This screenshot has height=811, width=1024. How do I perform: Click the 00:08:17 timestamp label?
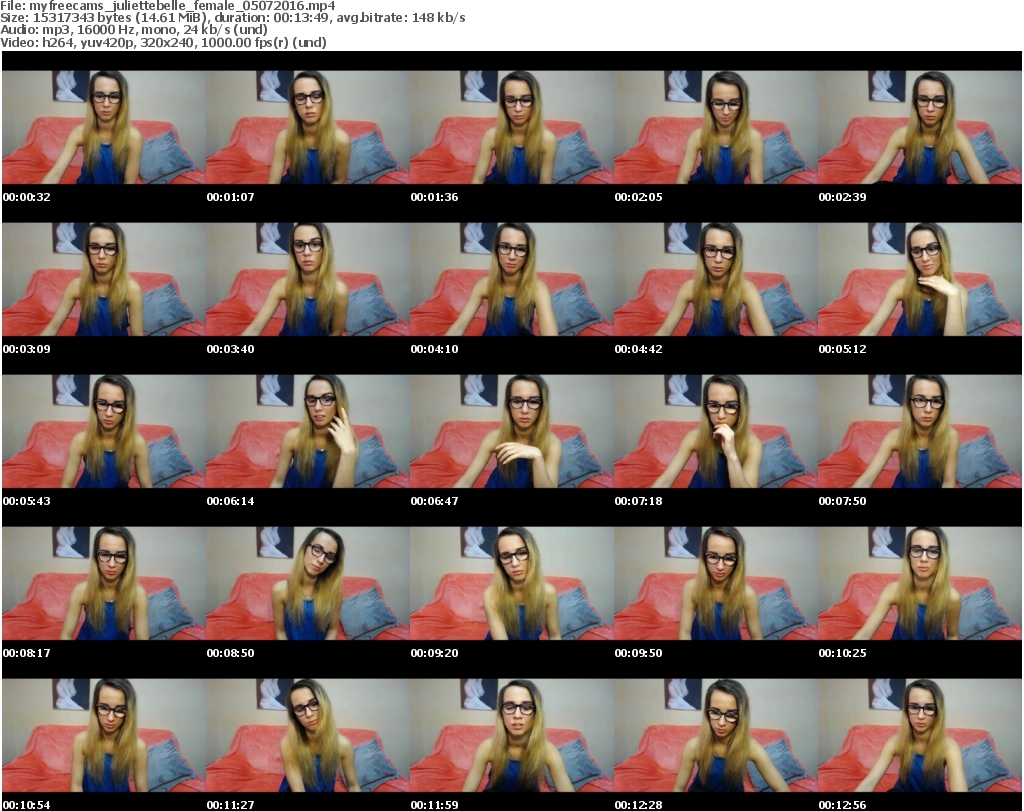(27, 653)
